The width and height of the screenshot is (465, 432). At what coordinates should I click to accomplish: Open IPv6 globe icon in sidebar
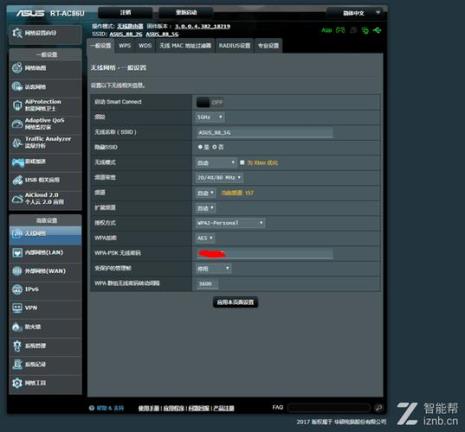tap(17, 289)
